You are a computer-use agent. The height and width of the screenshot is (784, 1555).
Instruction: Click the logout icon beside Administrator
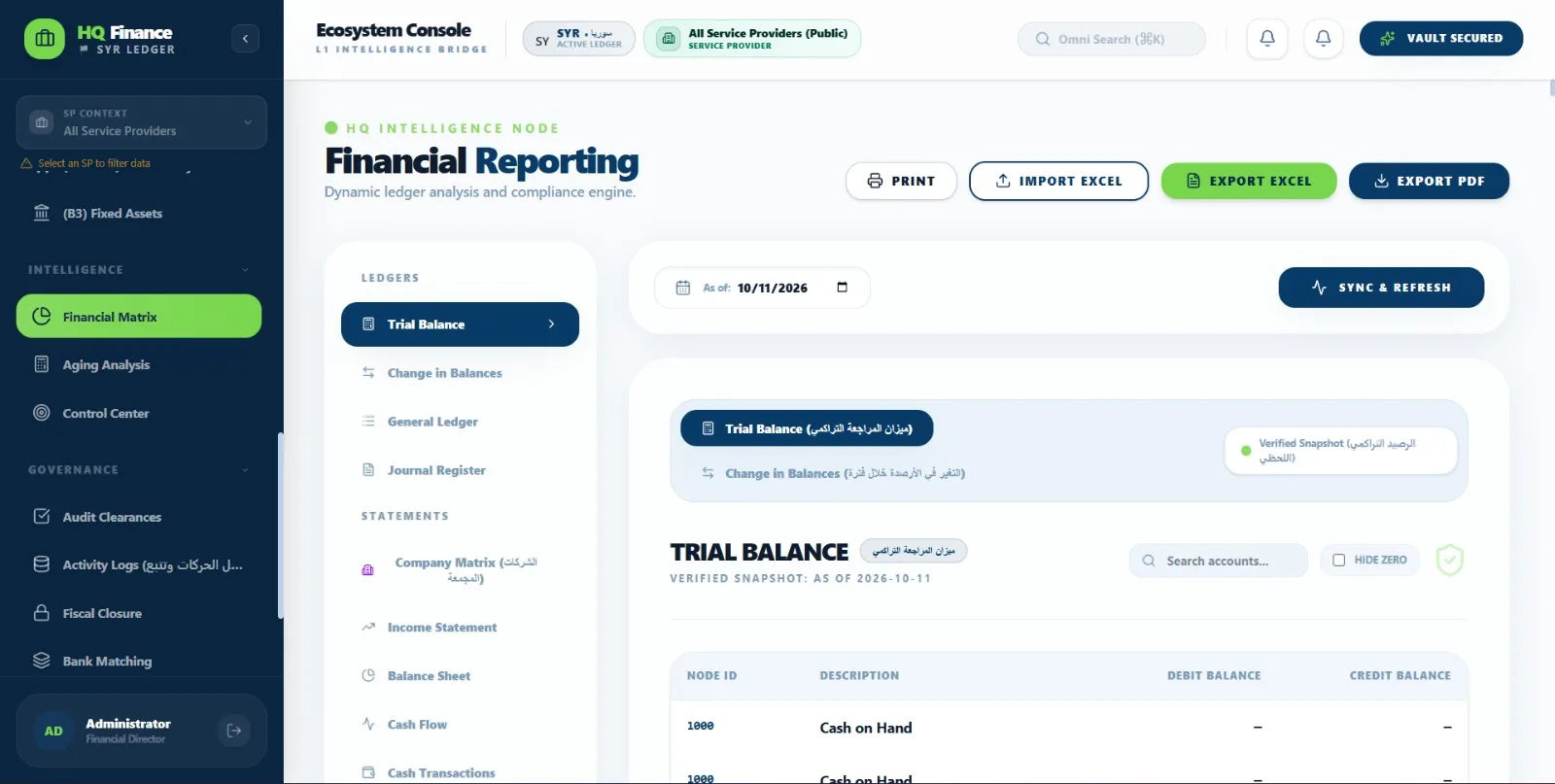click(x=234, y=731)
